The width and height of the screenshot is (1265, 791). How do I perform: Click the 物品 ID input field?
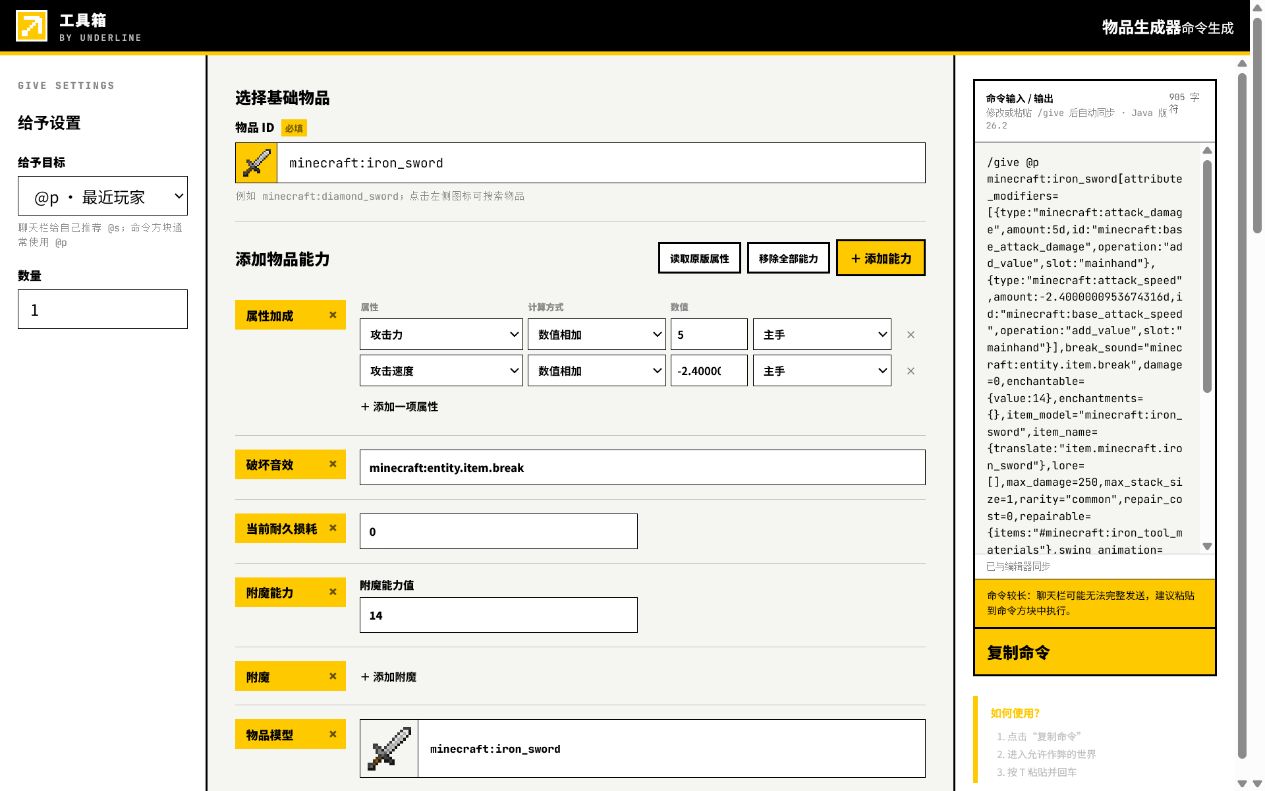pos(601,163)
